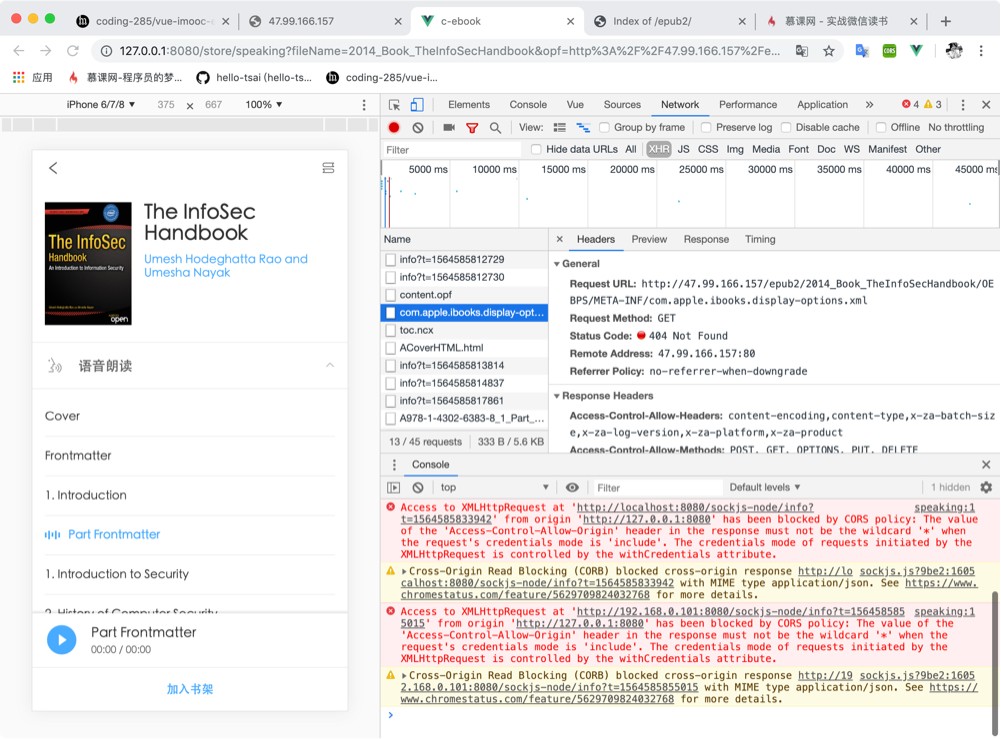Bookmark this page with the star icon
1001x739 pixels.
(x=829, y=51)
